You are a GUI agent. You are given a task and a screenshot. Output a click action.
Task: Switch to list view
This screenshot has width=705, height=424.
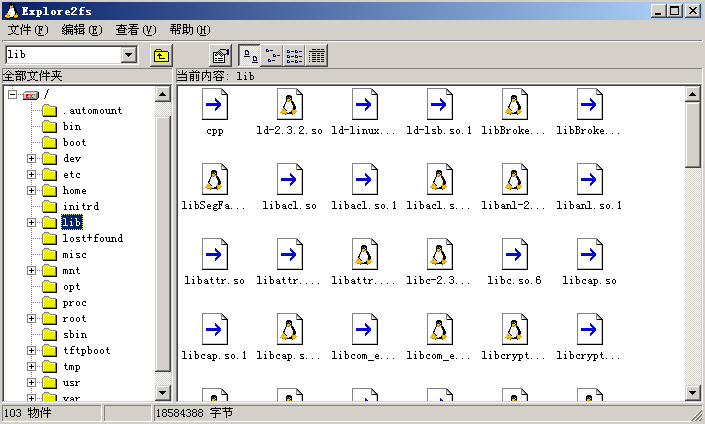pyautogui.click(x=294, y=56)
